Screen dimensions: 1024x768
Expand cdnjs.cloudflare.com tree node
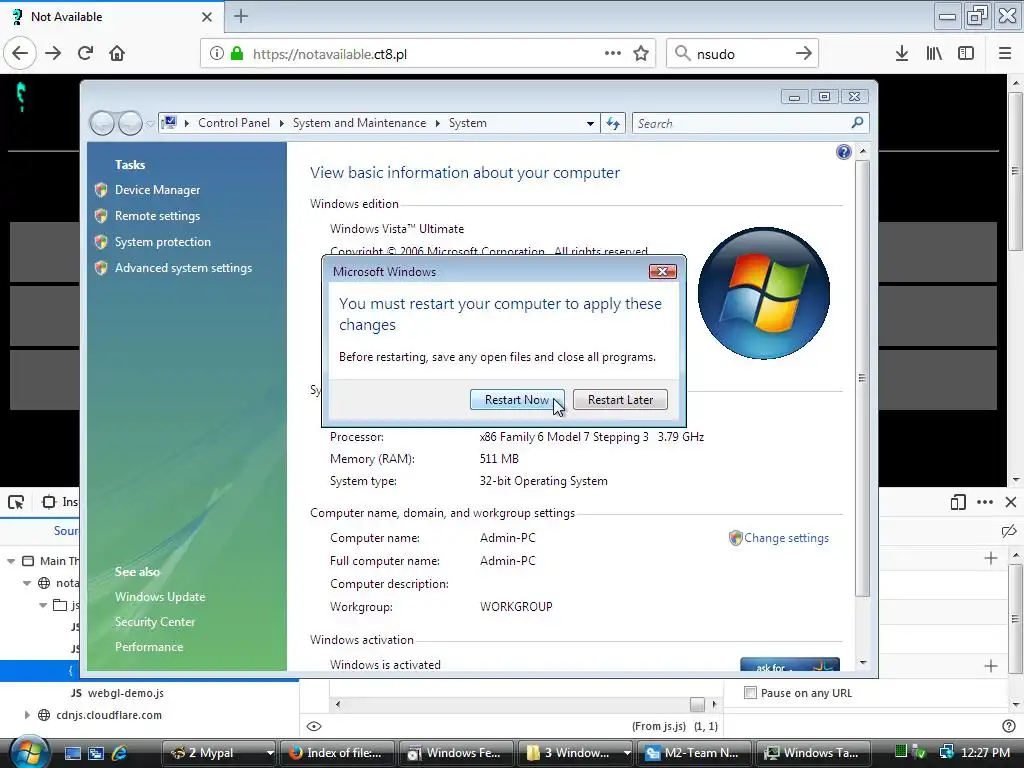point(27,715)
